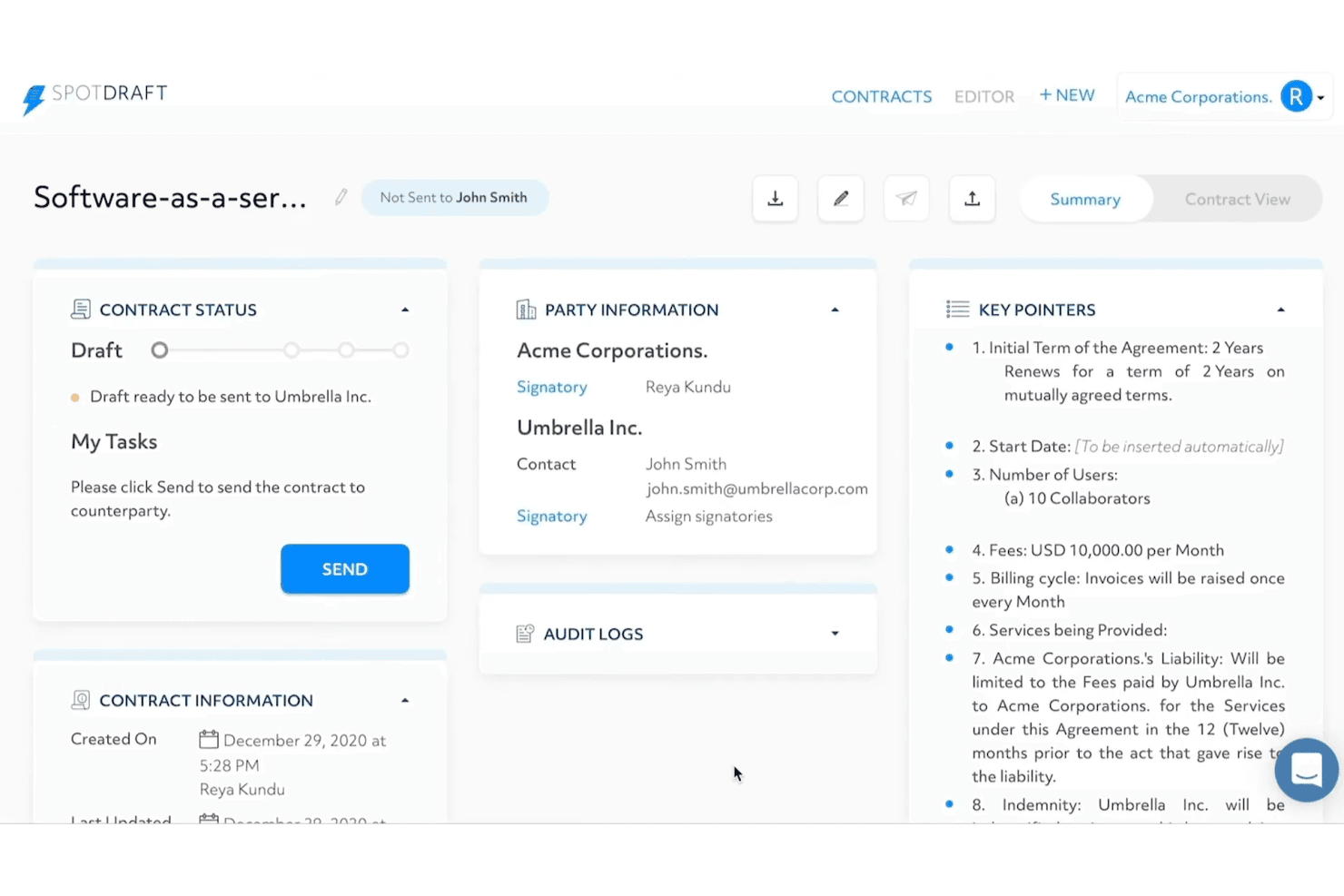Click first Draft stage progress marker
Screen dimensions: 1344x896
point(160,350)
